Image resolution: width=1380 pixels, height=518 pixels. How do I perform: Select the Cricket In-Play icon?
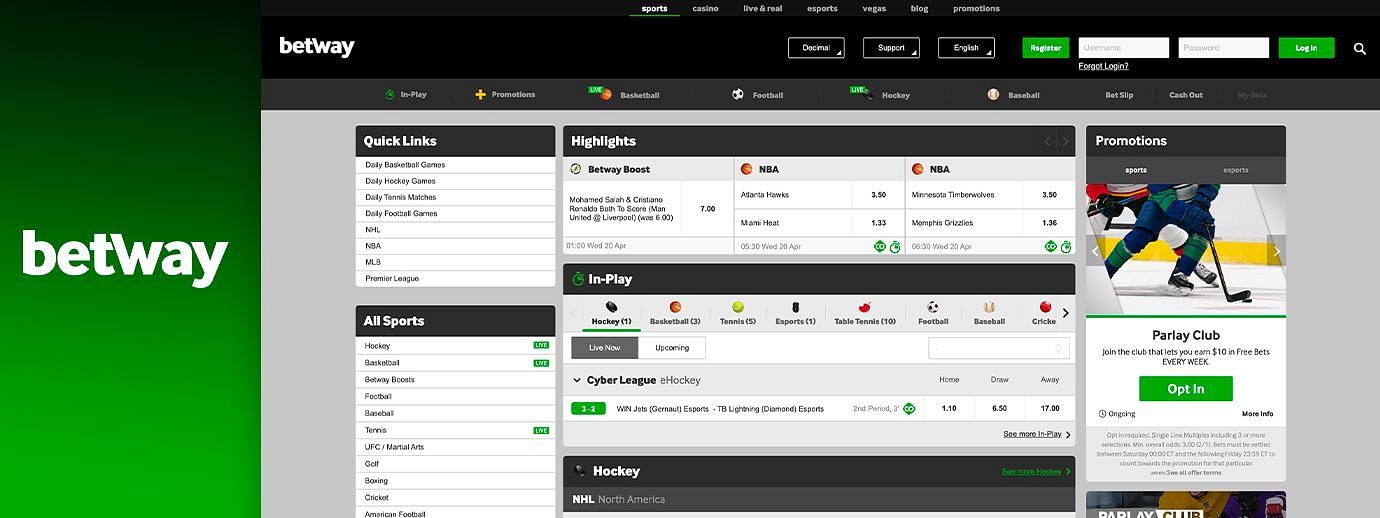coord(1045,307)
